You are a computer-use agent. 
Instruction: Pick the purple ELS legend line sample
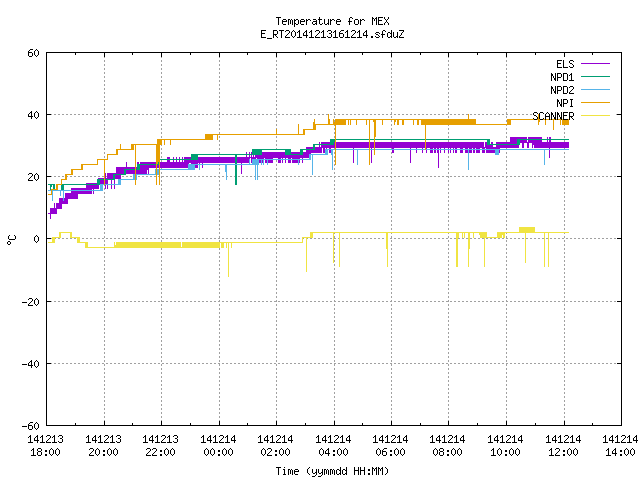pyautogui.click(x=595, y=64)
